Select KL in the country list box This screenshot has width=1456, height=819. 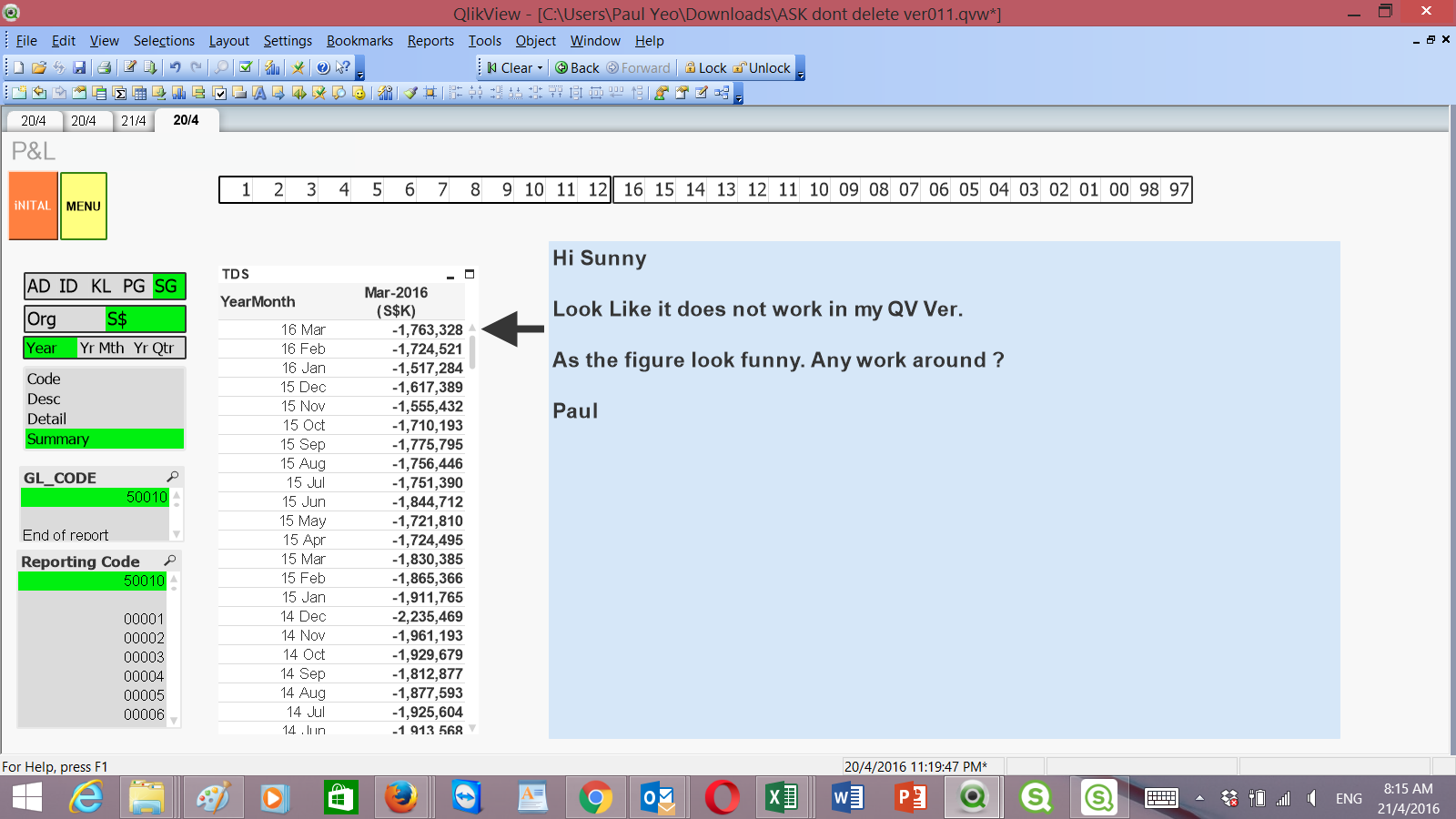coord(101,287)
